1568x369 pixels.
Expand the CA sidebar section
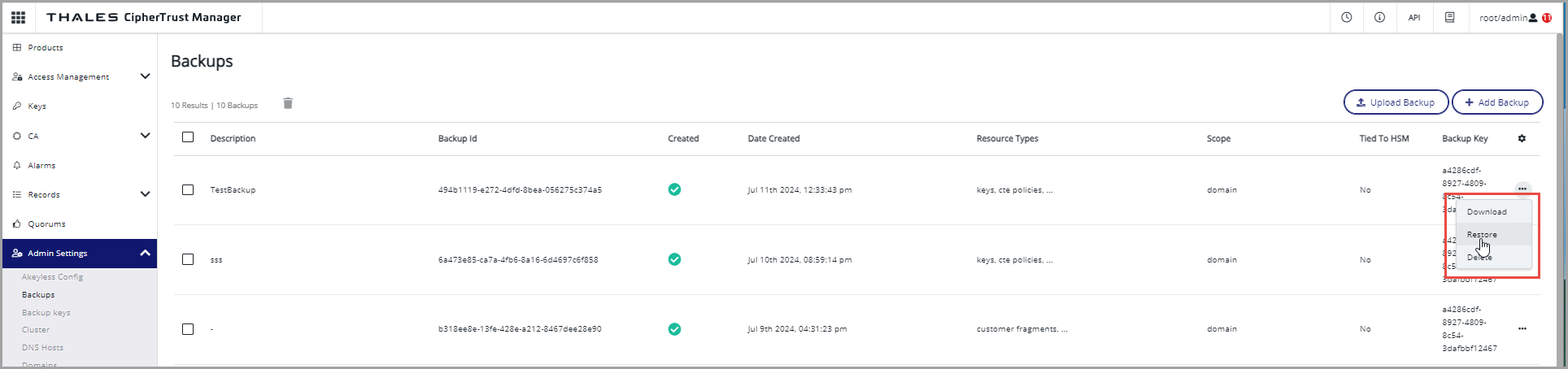point(145,136)
